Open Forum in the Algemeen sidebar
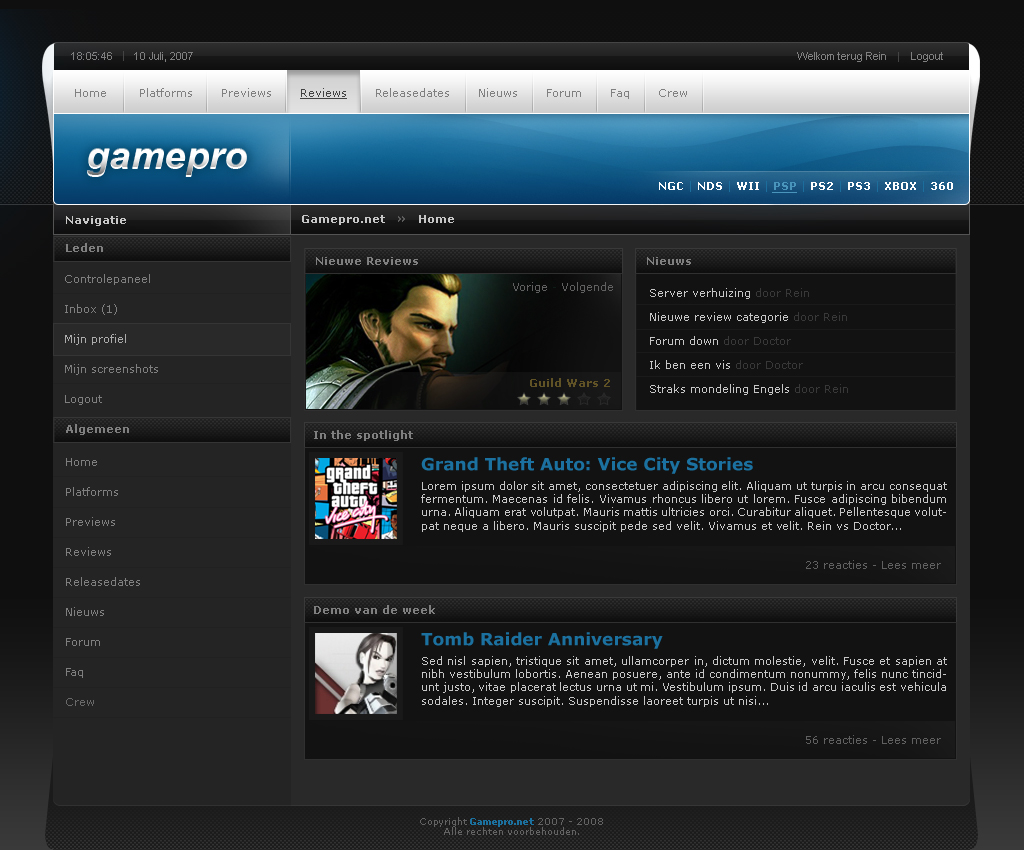Screen dimensions: 1024x850 (172, 642)
